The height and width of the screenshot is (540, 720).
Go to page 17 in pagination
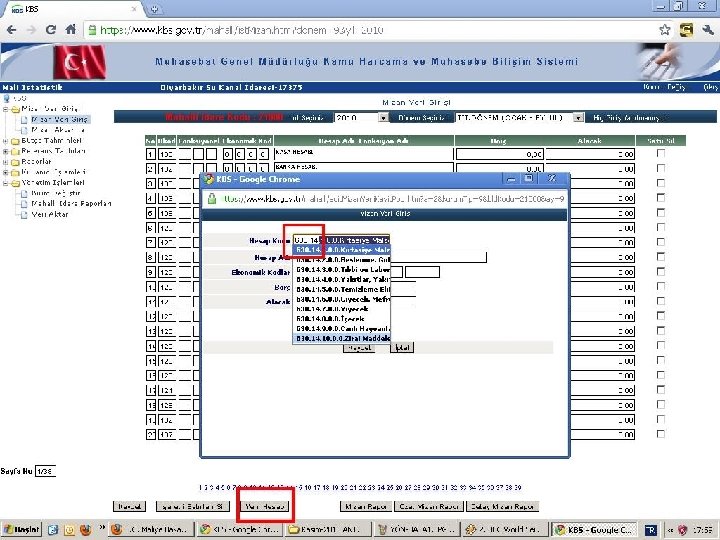(x=317, y=488)
